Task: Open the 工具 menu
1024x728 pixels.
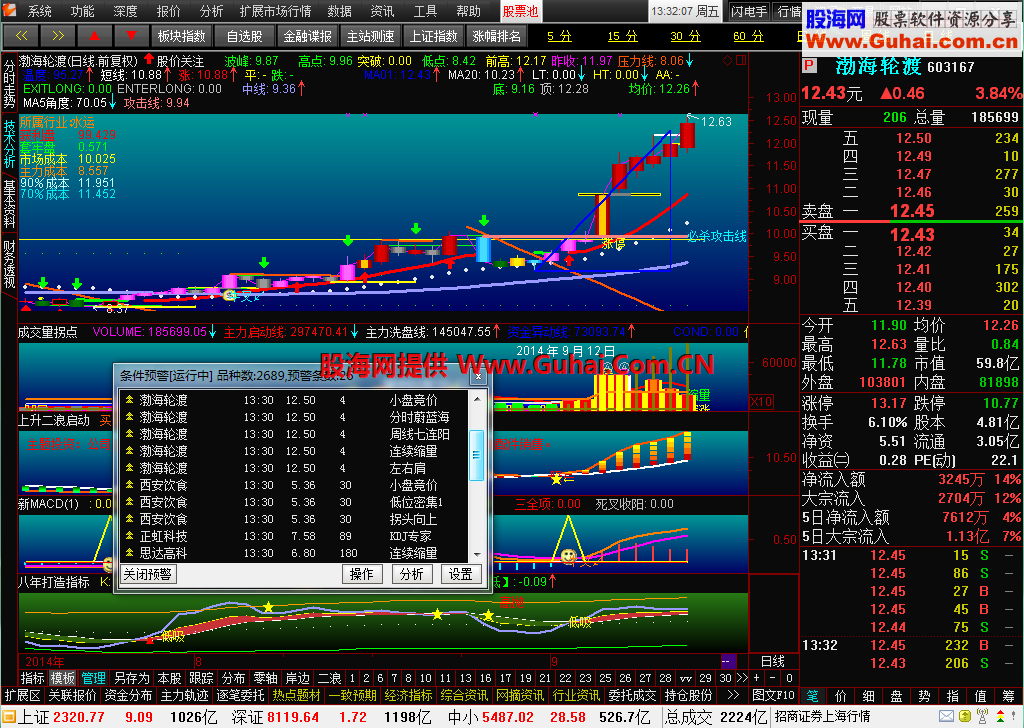Action: coord(425,11)
